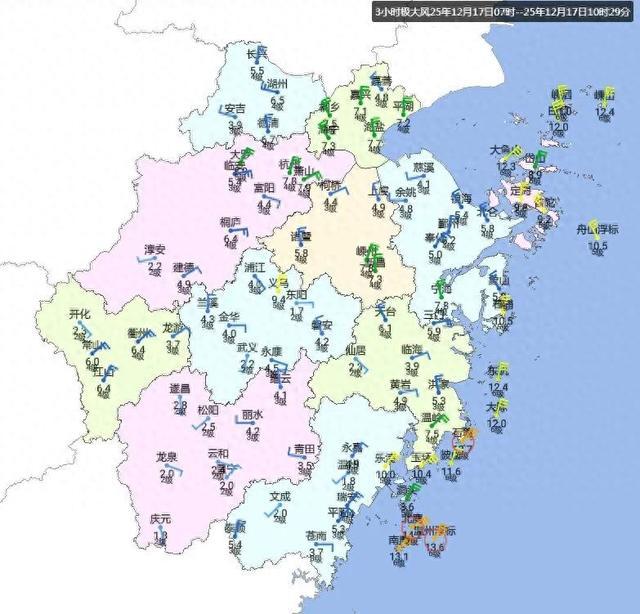Click the 12.4 reading under 嵊山
This screenshot has height=614, width=640.
(605, 112)
